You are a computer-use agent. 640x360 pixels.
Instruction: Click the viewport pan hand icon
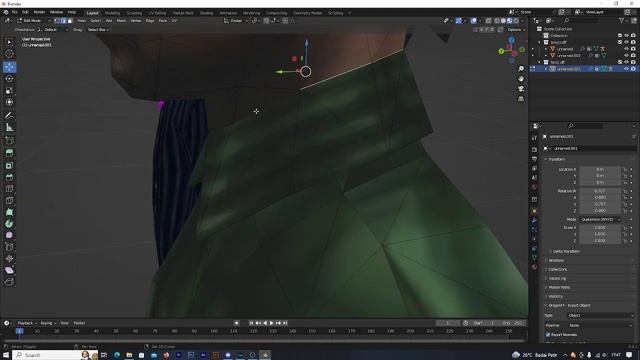click(x=521, y=78)
